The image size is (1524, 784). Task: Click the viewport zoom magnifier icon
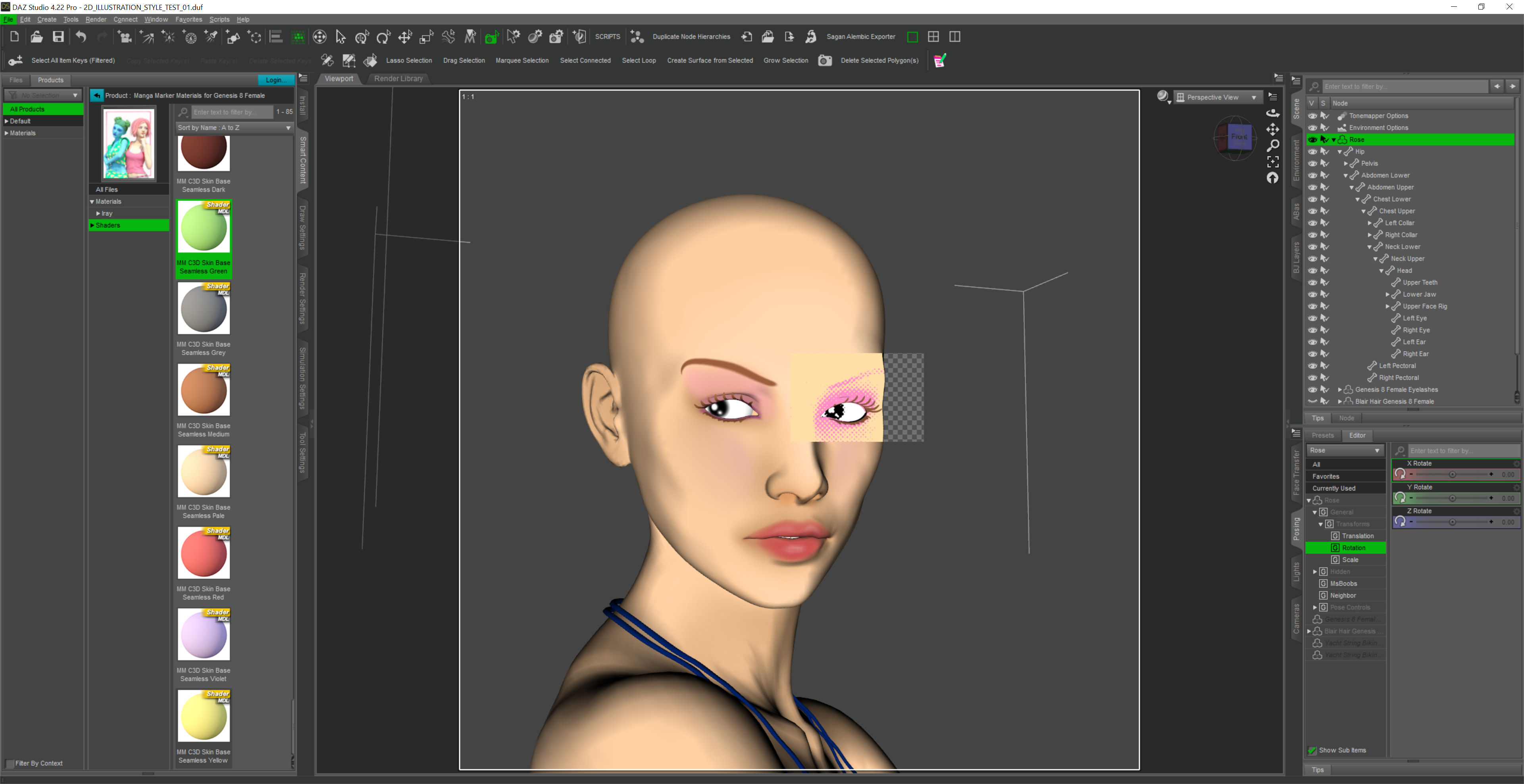click(x=1272, y=146)
